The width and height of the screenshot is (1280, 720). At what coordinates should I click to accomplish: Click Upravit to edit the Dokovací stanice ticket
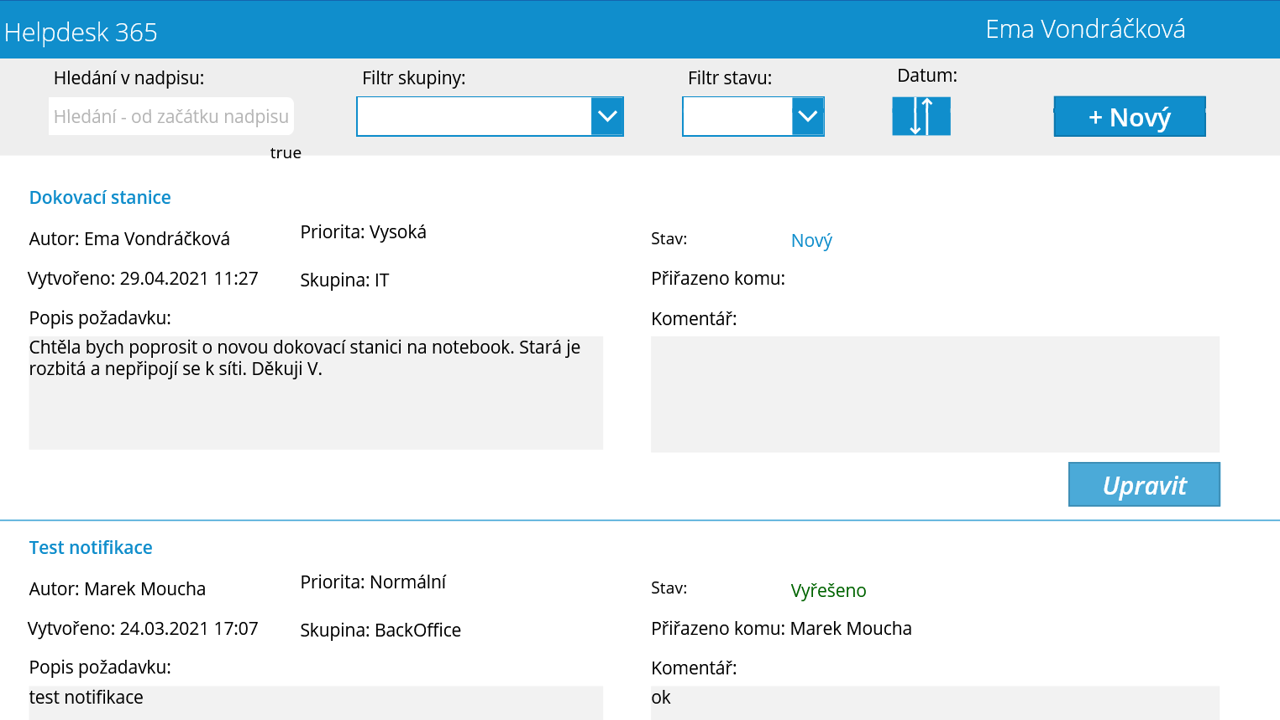1144,484
